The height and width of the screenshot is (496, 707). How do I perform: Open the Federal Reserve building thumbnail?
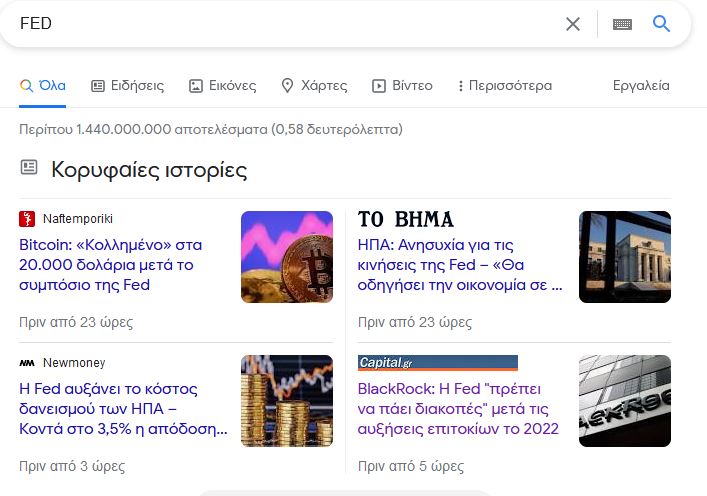625,257
